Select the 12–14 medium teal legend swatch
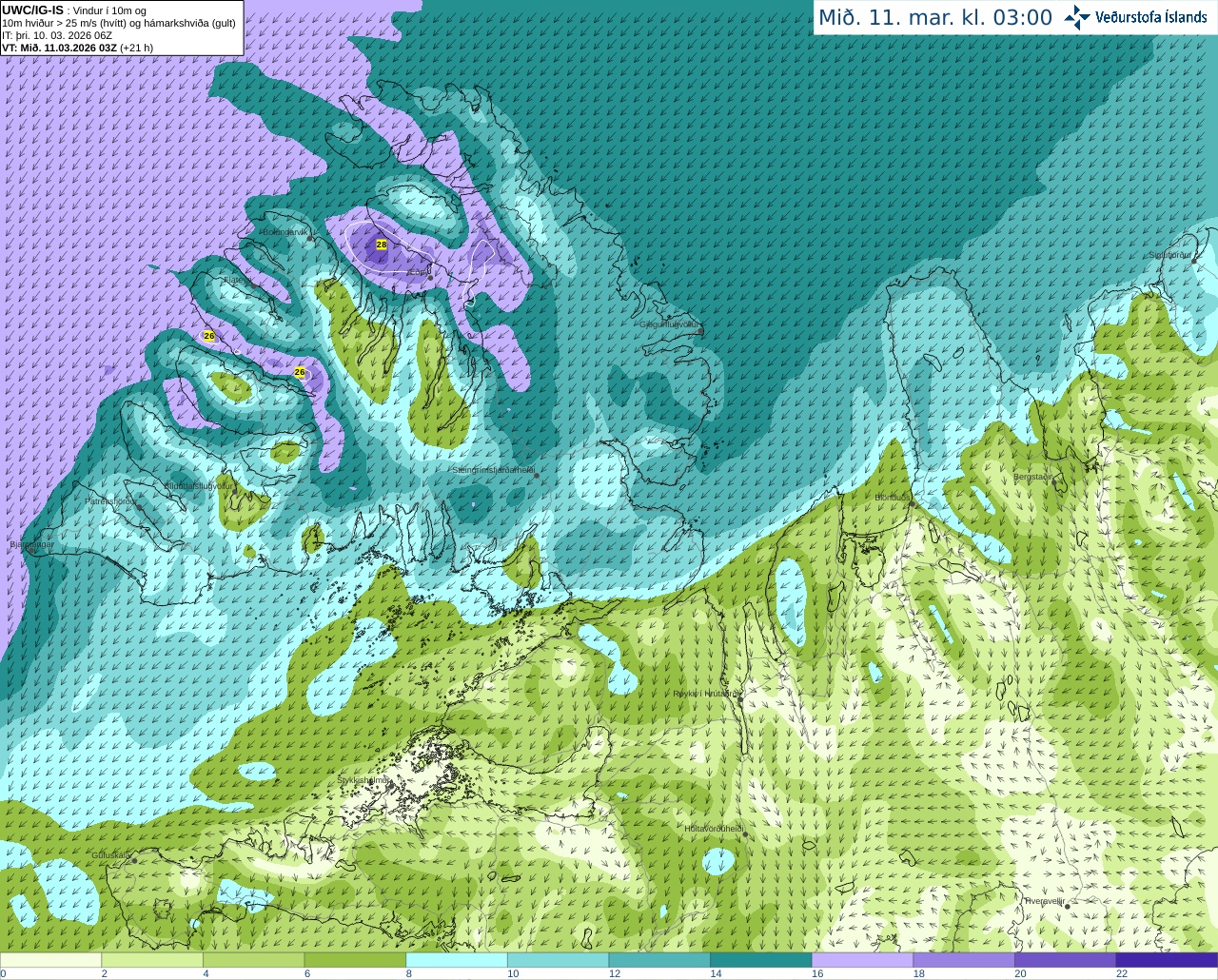This screenshot has height=980, width=1218. coord(659,960)
